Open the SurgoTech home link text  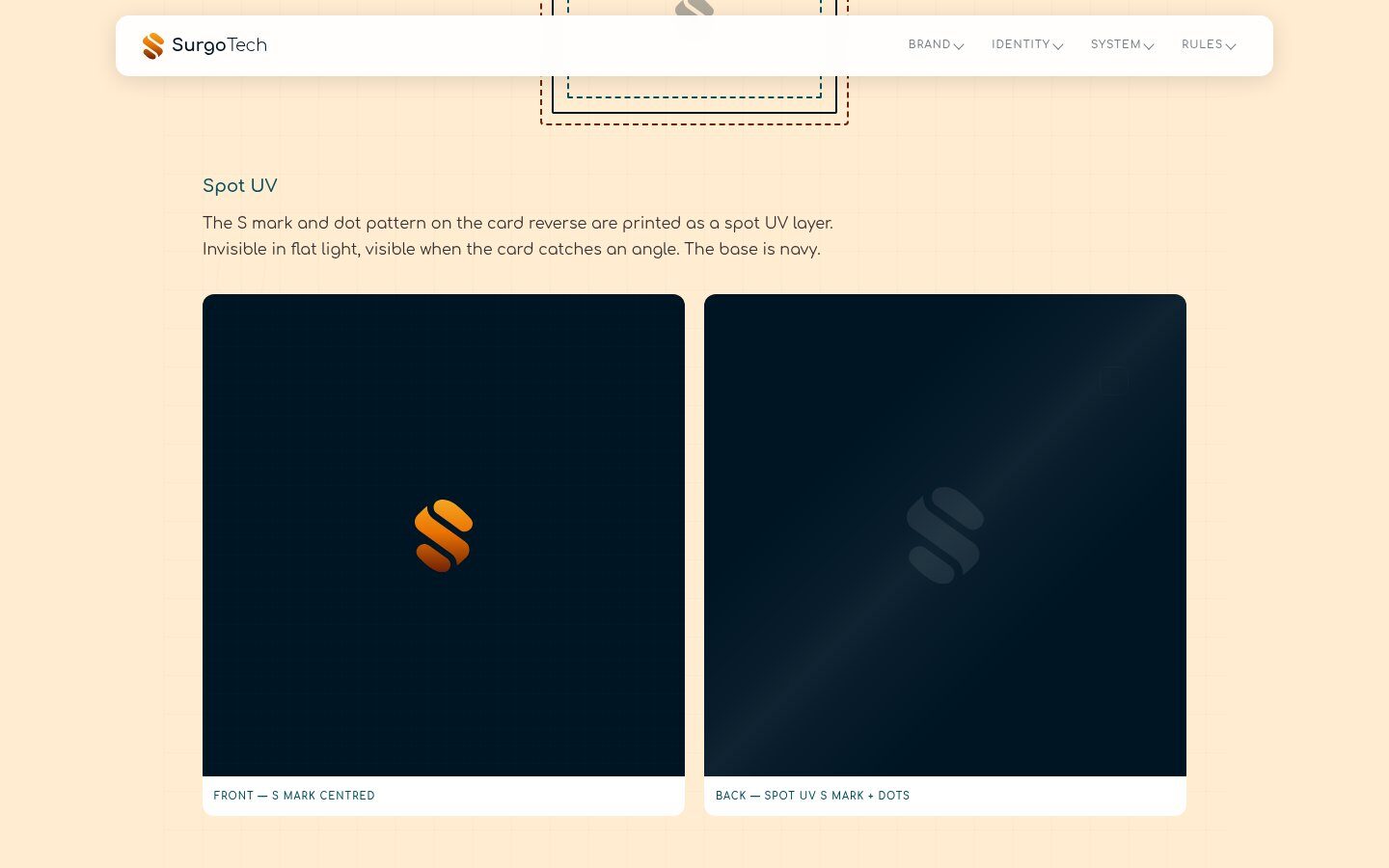tap(219, 45)
